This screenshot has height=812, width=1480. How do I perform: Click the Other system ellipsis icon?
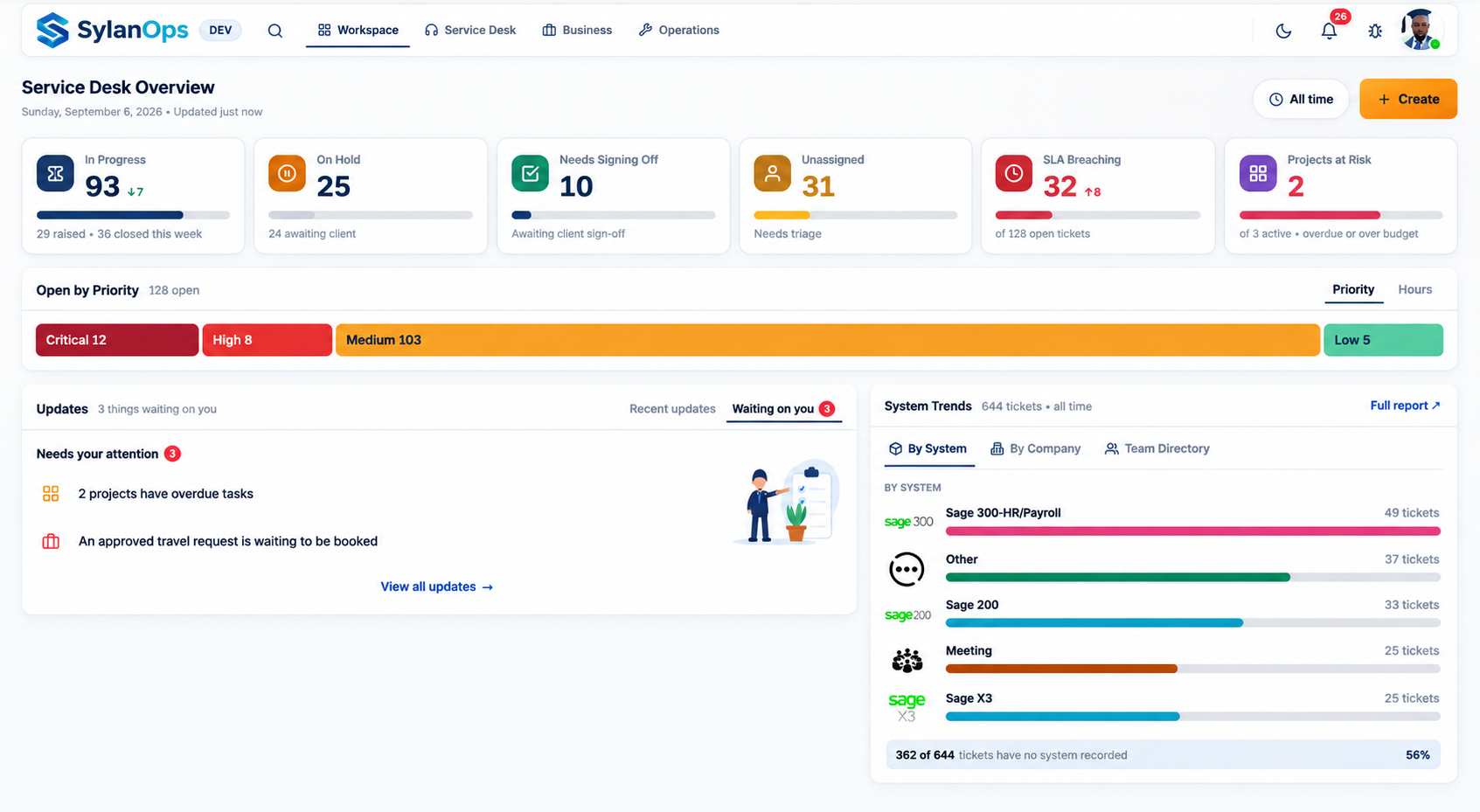(907, 569)
